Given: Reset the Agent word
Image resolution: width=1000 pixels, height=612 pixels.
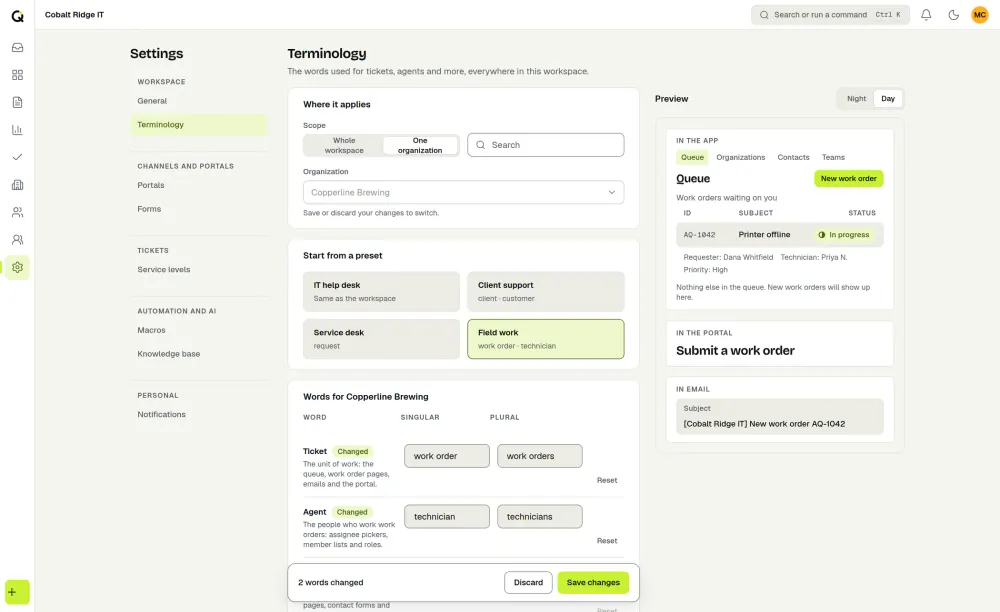Looking at the screenshot, I should (x=607, y=541).
